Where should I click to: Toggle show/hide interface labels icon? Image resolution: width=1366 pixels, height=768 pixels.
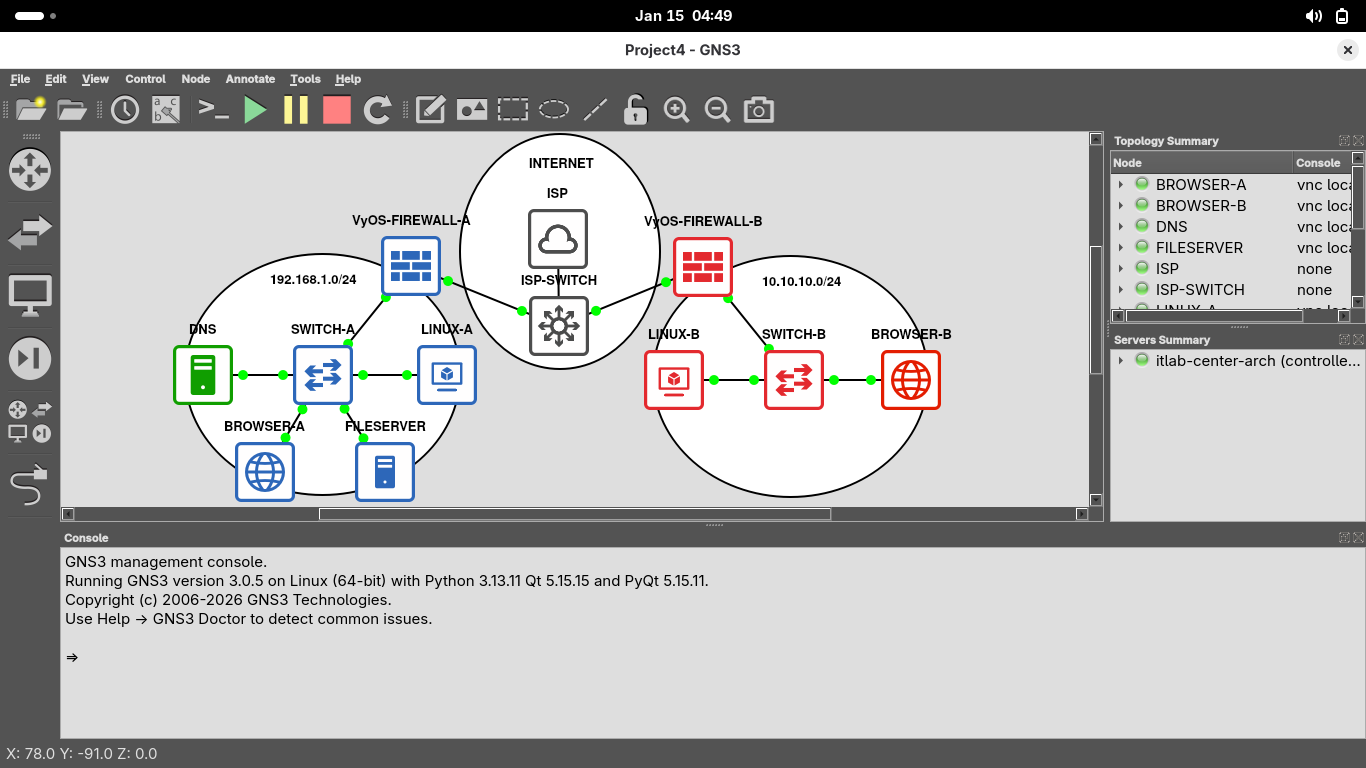pos(166,110)
